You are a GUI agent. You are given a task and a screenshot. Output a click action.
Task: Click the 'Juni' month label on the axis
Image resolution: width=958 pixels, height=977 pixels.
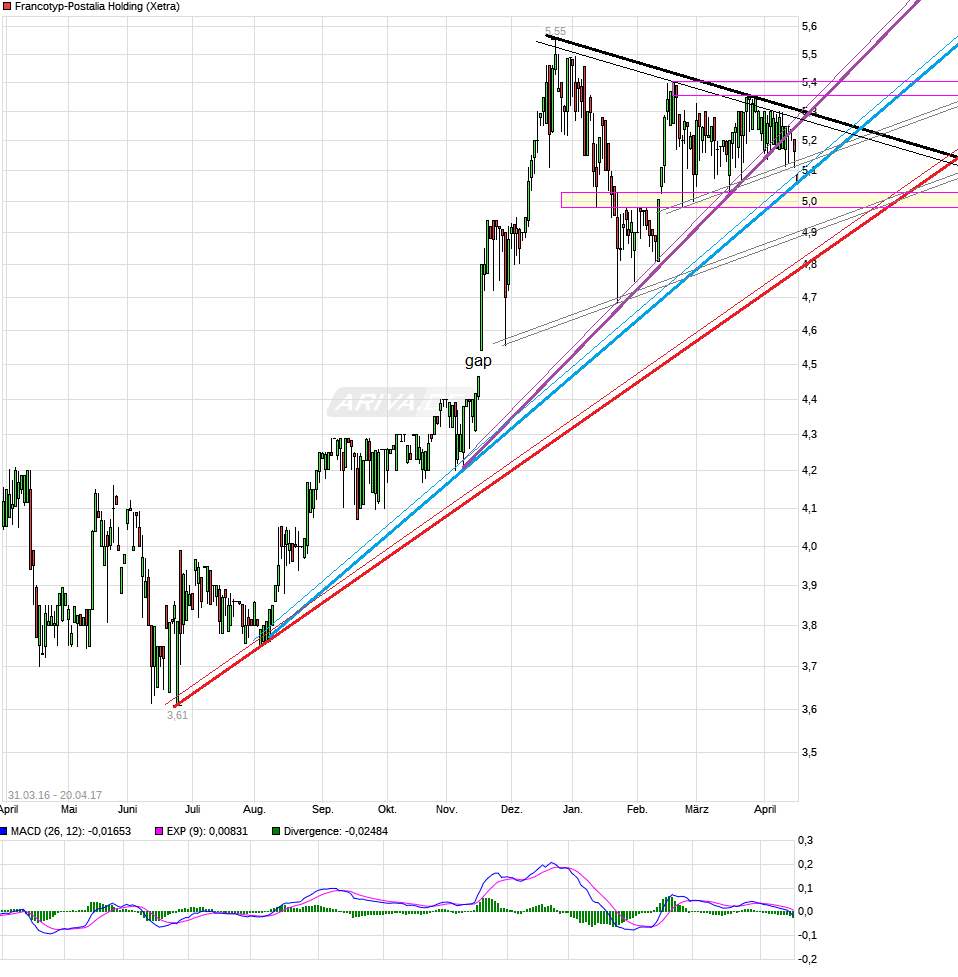pos(127,809)
